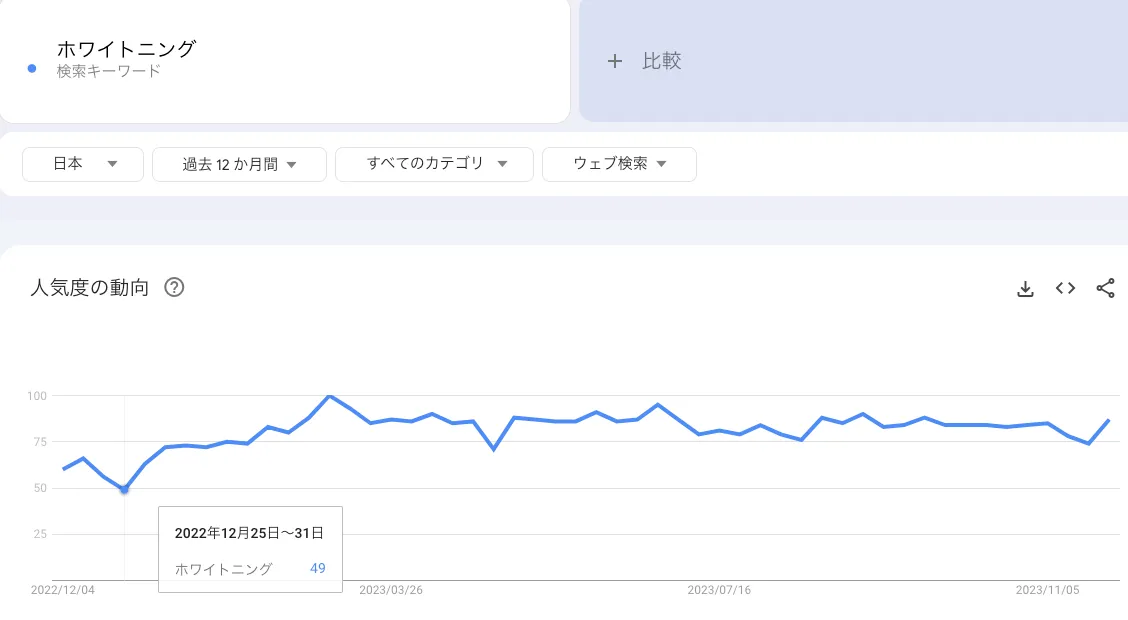The width and height of the screenshot is (1128, 620).
Task: Click the plus icon in the 比較 box
Action: 616,61
